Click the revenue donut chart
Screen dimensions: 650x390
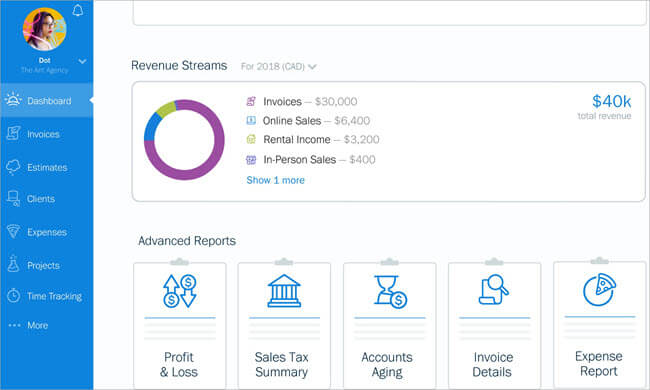point(184,140)
